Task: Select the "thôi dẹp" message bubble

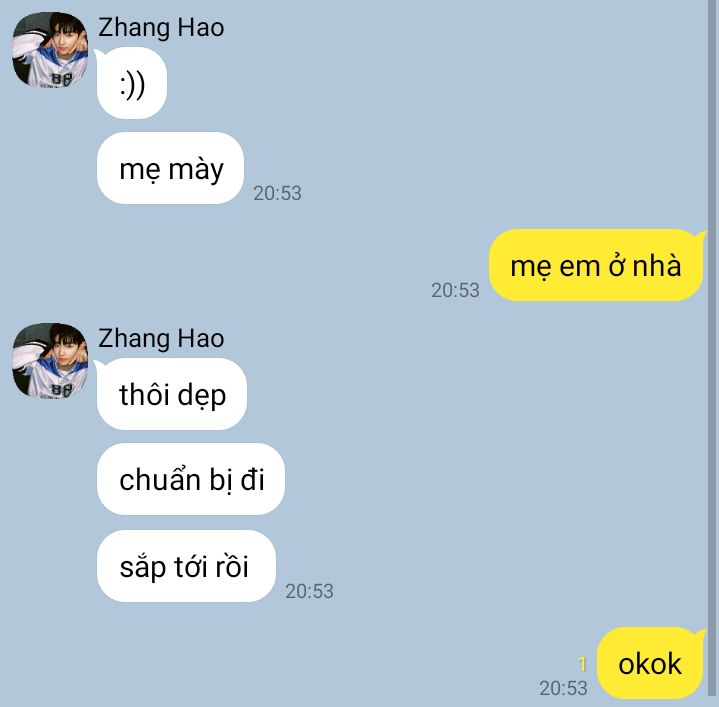Action: 172,394
